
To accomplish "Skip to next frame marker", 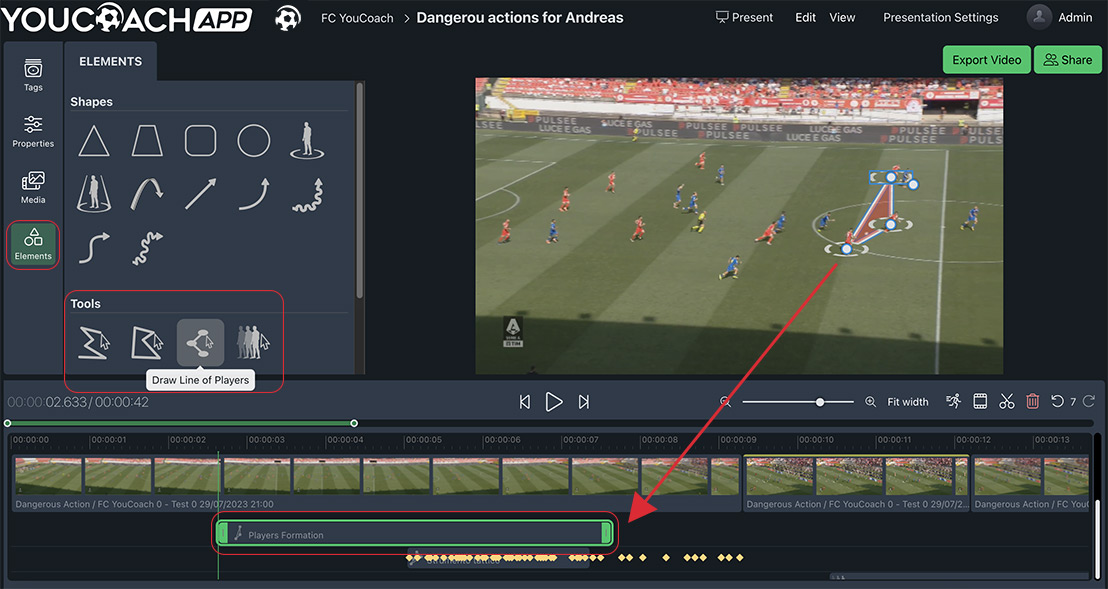I will click(584, 402).
